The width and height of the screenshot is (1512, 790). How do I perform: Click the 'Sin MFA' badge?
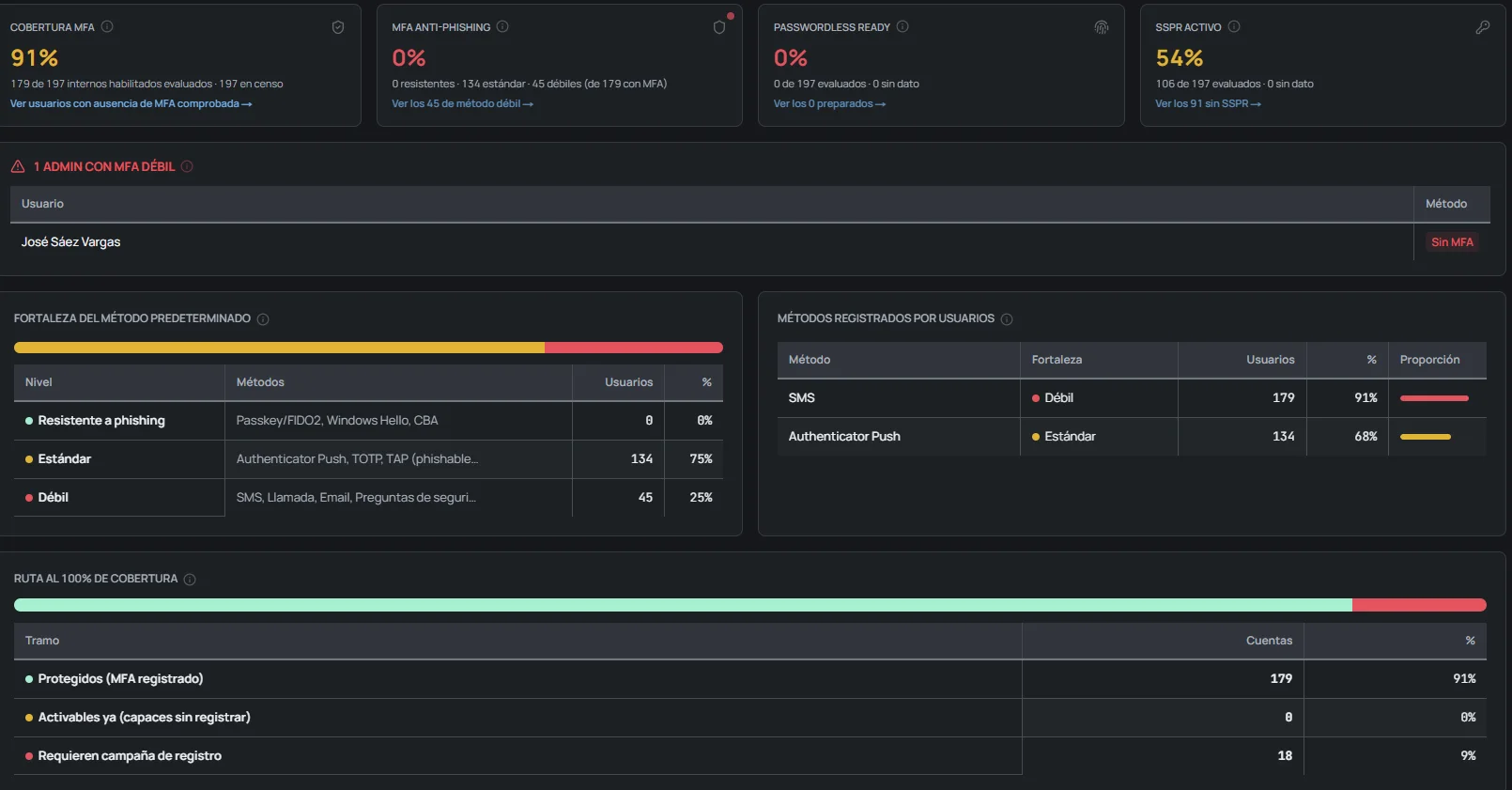pyautogui.click(x=1452, y=242)
